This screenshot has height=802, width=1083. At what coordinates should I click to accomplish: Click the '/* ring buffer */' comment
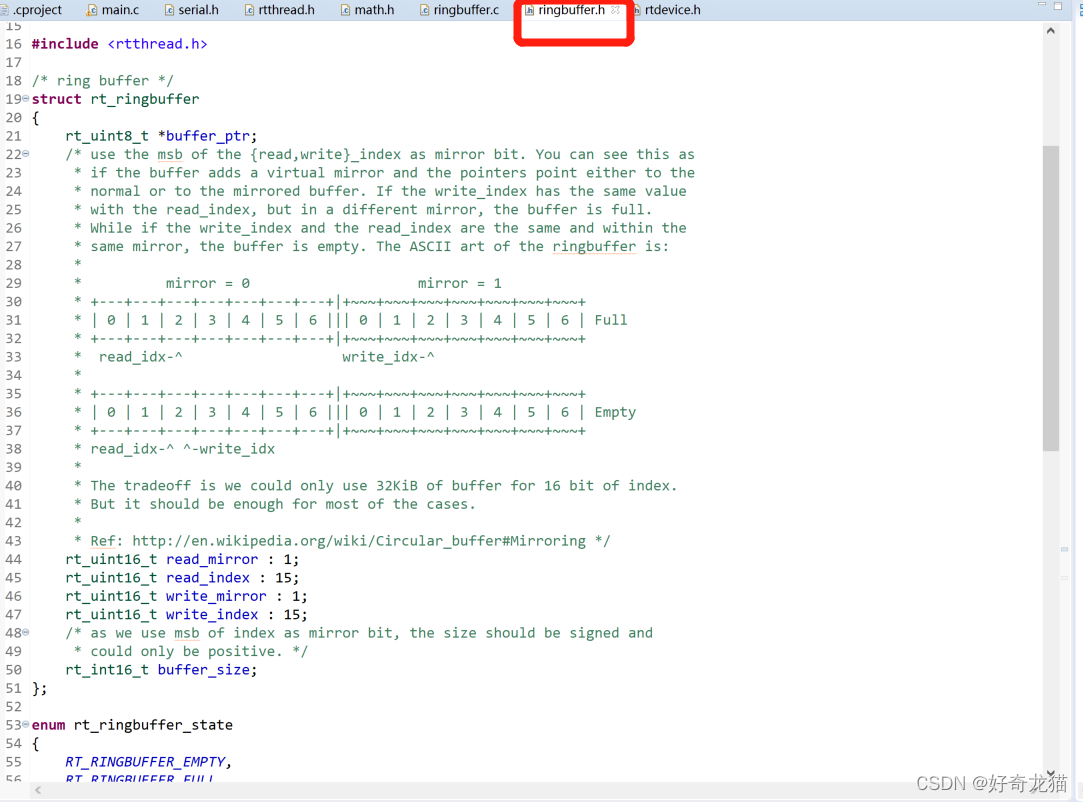pos(103,81)
